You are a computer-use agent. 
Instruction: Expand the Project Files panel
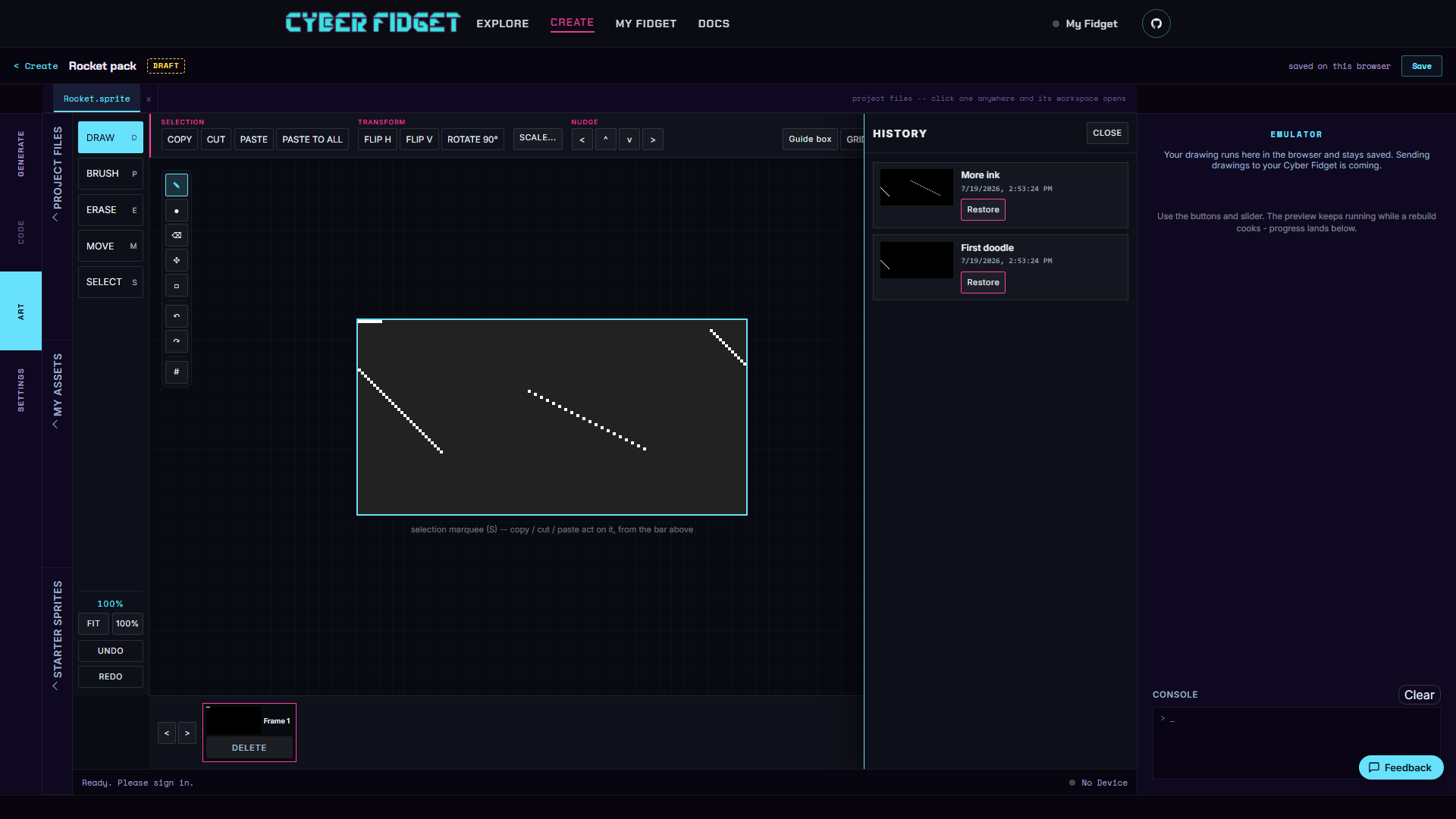point(57,174)
